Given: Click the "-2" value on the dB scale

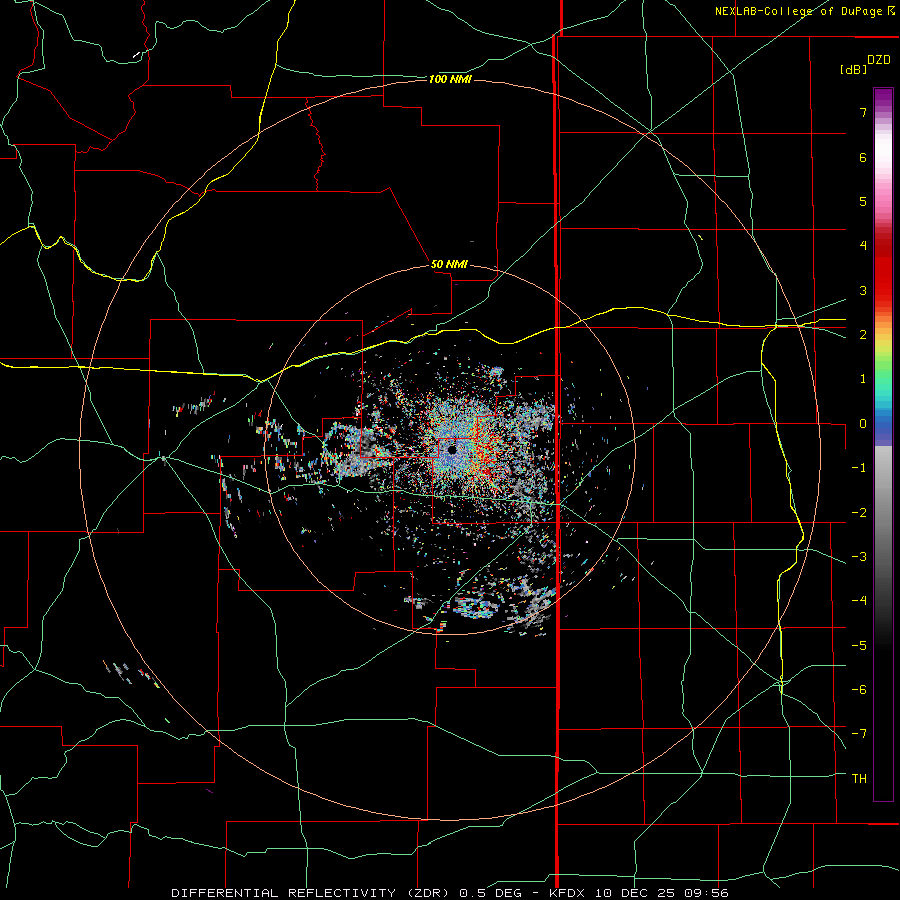Looking at the screenshot, I should [859, 513].
